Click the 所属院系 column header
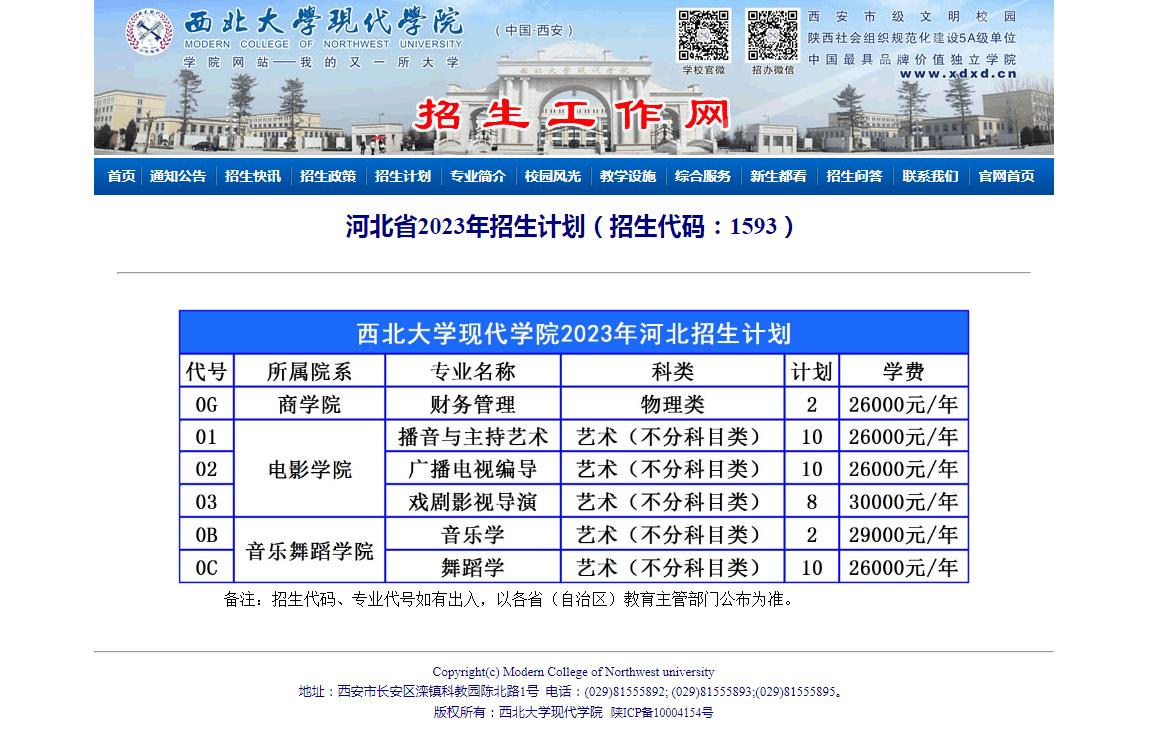This screenshot has height=750, width=1150. (x=310, y=372)
